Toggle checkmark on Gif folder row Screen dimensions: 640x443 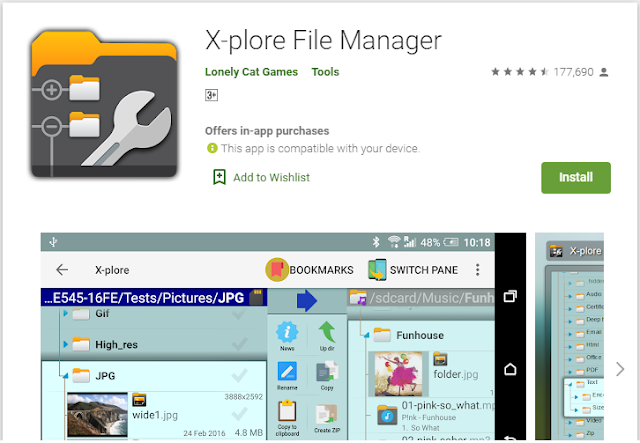[x=239, y=314]
